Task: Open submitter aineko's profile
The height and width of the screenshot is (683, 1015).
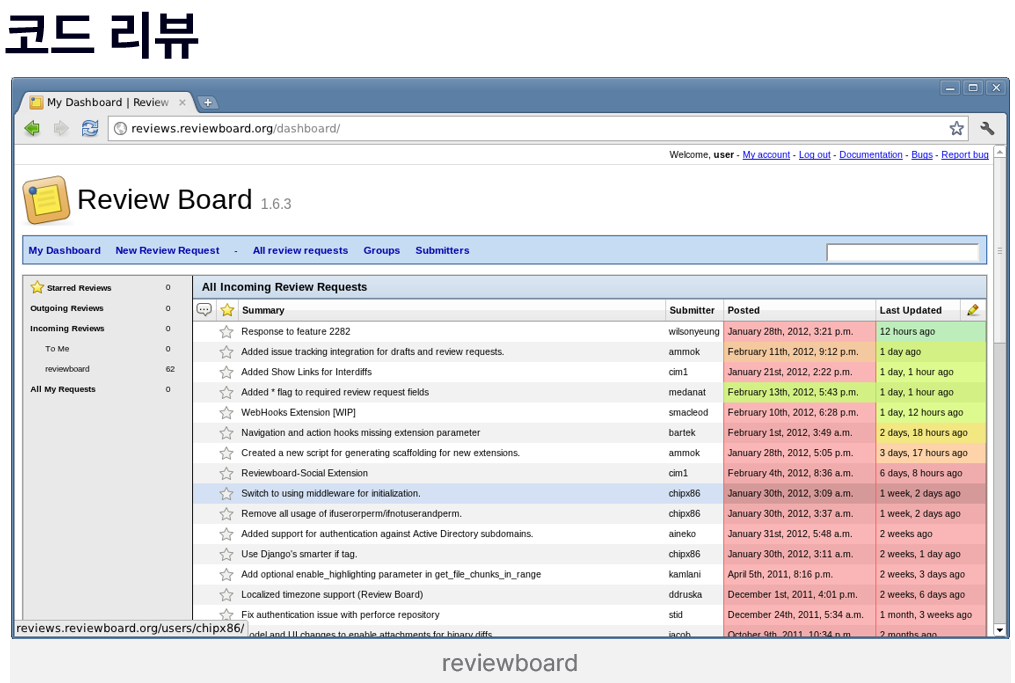Action: [x=682, y=534]
